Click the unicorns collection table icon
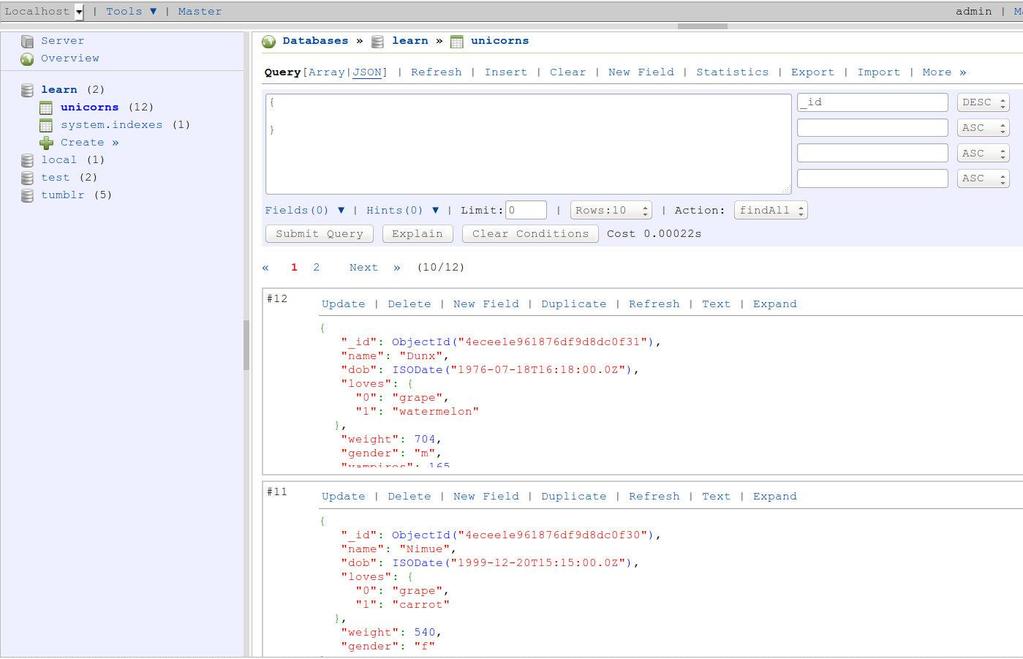1023x659 pixels. click(x=46, y=108)
